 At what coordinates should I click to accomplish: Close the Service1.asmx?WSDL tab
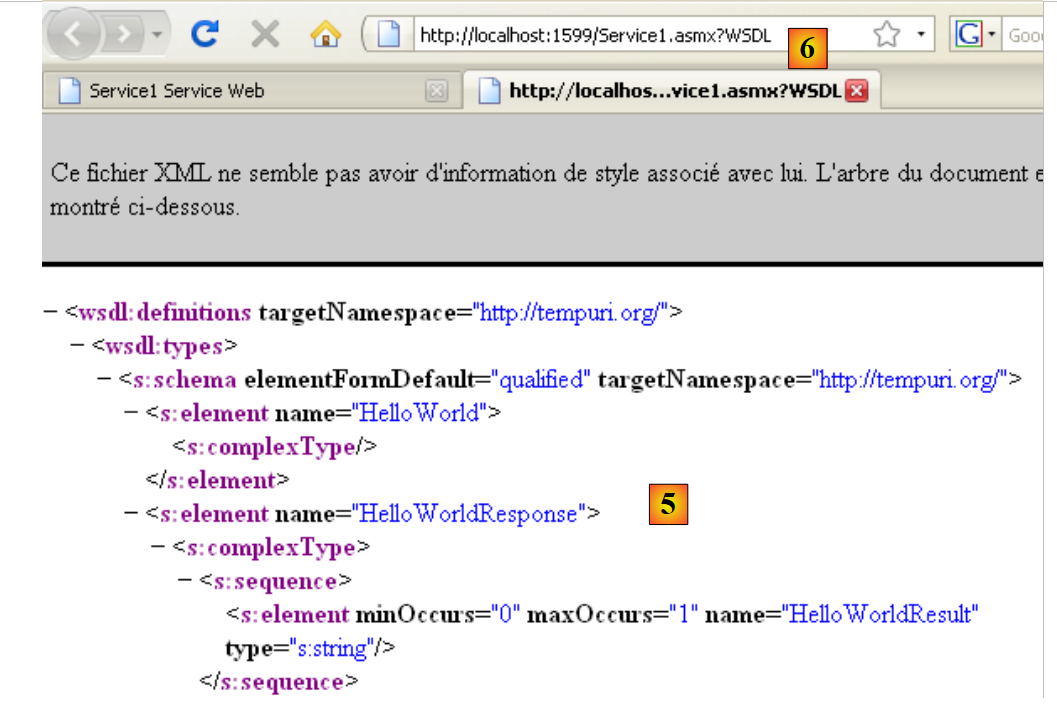point(856,91)
